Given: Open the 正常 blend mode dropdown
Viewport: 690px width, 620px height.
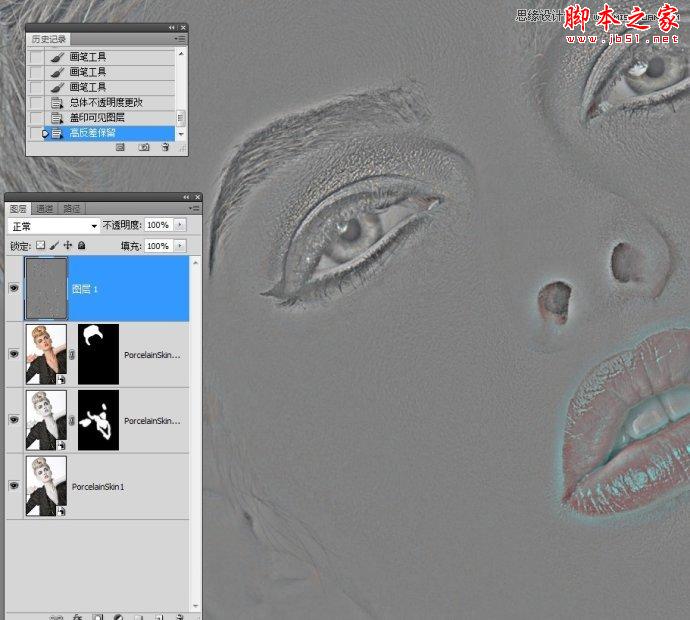Looking at the screenshot, I should click(x=53, y=226).
